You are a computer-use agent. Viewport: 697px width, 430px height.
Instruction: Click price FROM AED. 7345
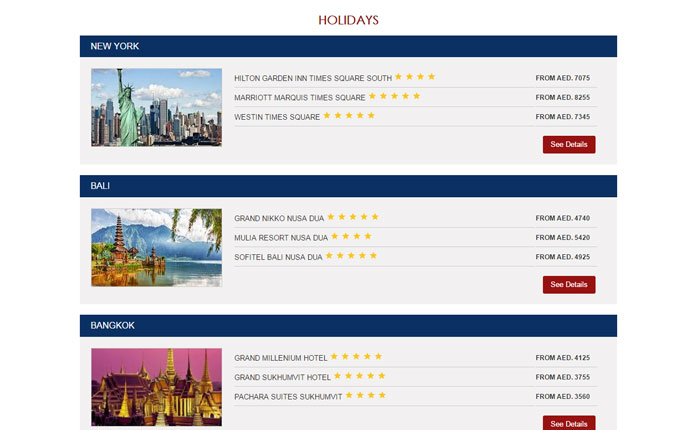tap(562, 117)
